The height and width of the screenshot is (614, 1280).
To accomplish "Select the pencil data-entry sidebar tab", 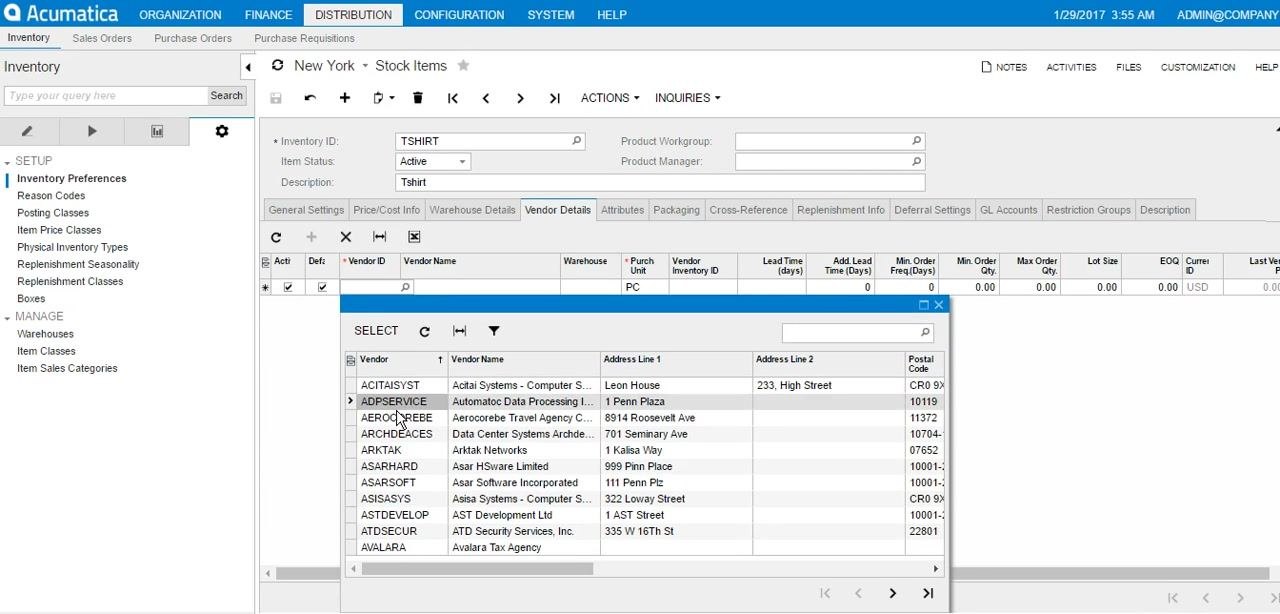I will 27,131.
